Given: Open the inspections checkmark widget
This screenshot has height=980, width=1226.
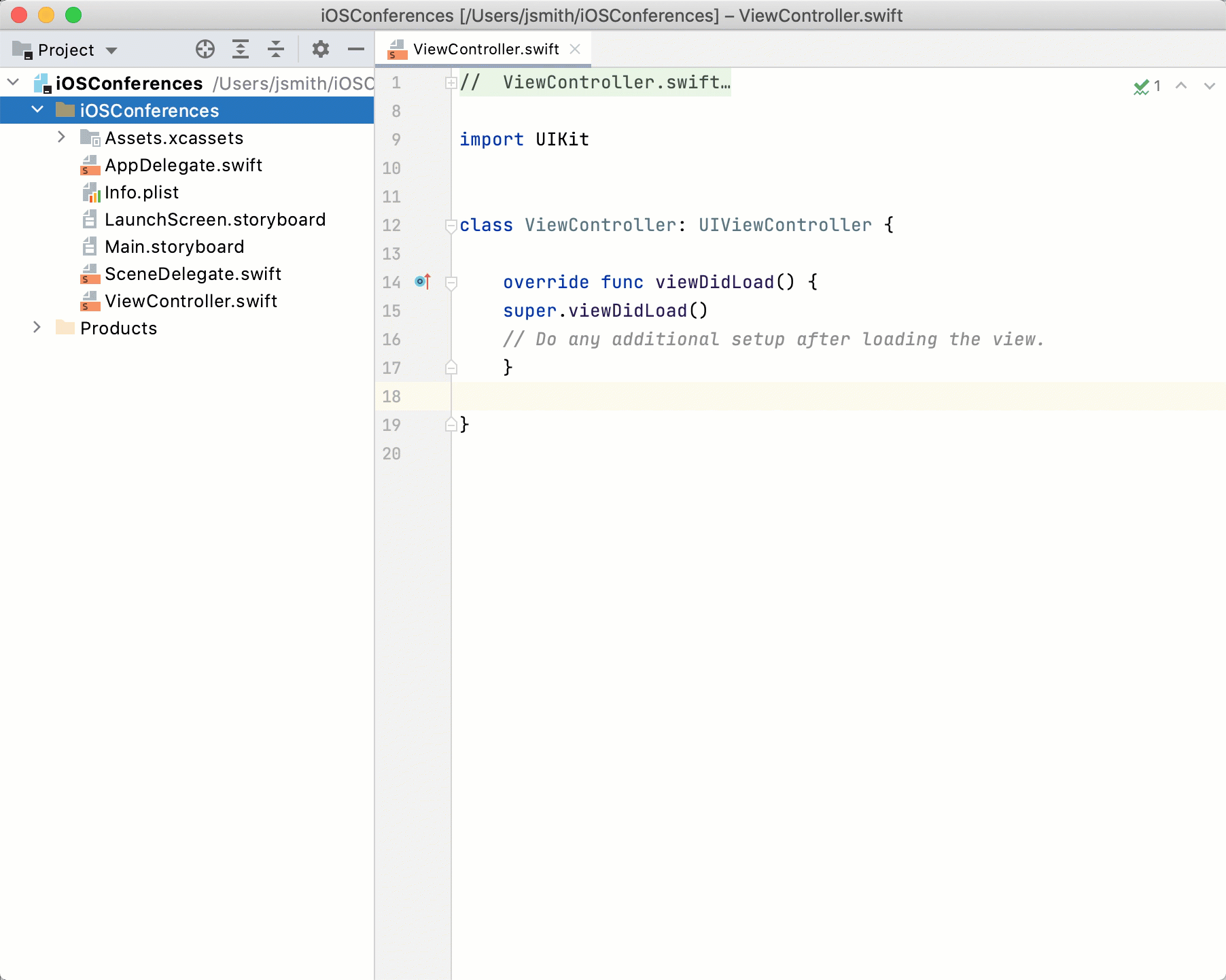Looking at the screenshot, I should point(1146,86).
